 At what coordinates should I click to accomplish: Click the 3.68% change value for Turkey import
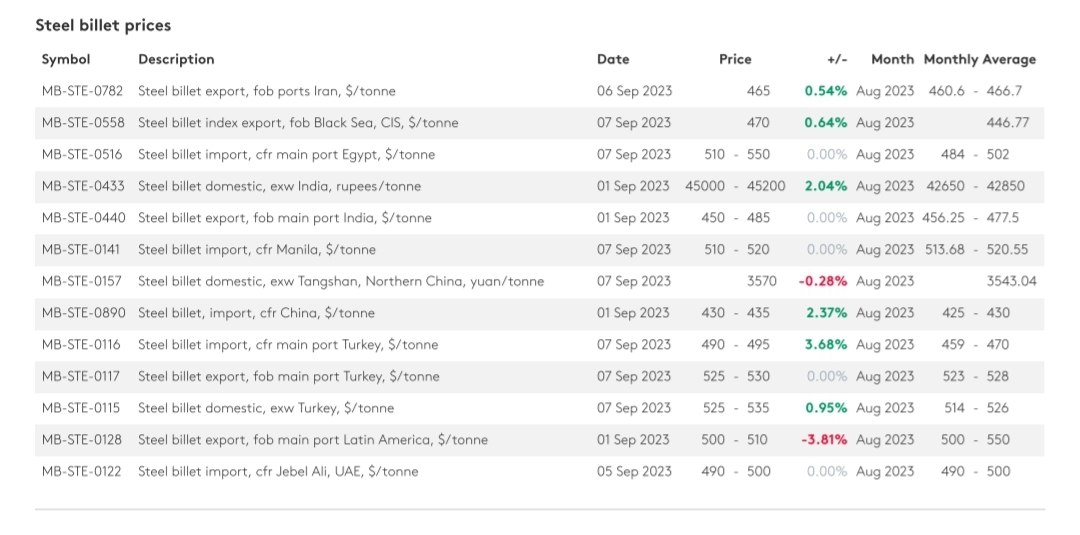[826, 344]
